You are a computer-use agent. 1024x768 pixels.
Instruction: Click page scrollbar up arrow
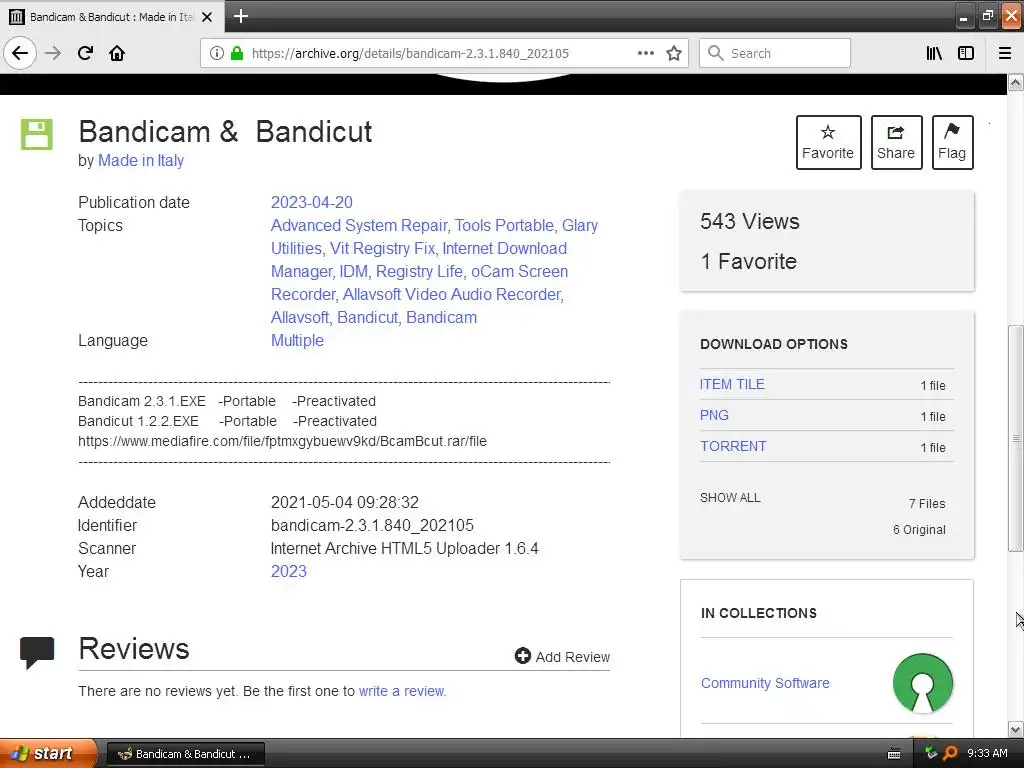click(1016, 82)
